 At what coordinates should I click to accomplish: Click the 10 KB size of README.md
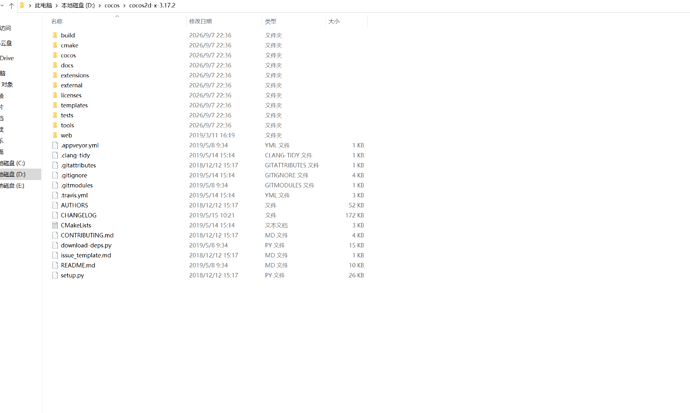coord(356,265)
